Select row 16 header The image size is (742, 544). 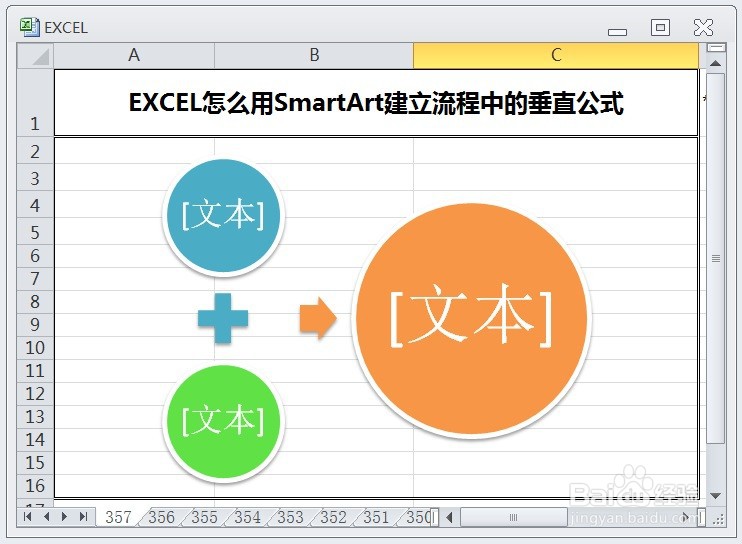[35, 486]
